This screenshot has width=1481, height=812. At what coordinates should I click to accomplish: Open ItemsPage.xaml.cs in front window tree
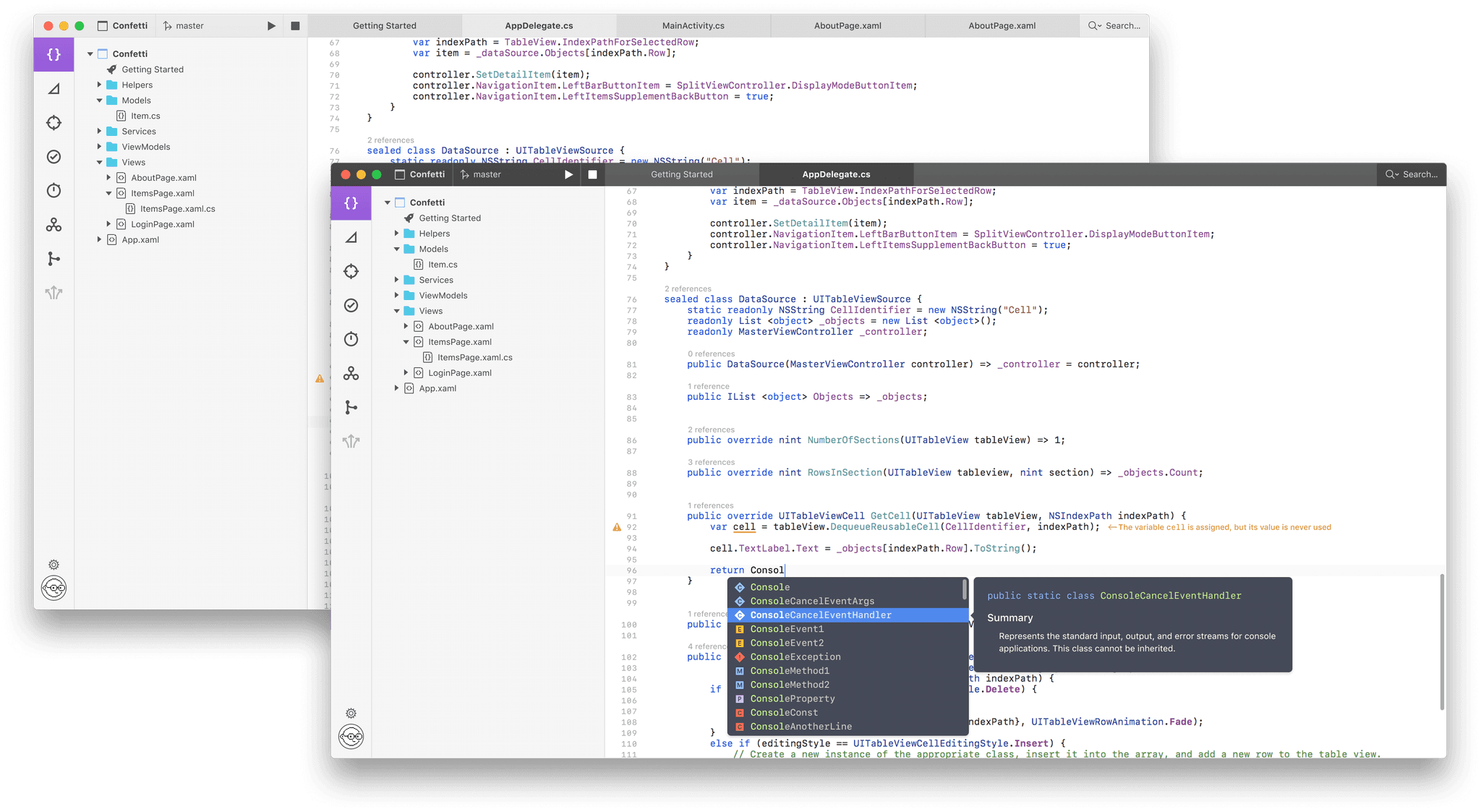coord(474,357)
